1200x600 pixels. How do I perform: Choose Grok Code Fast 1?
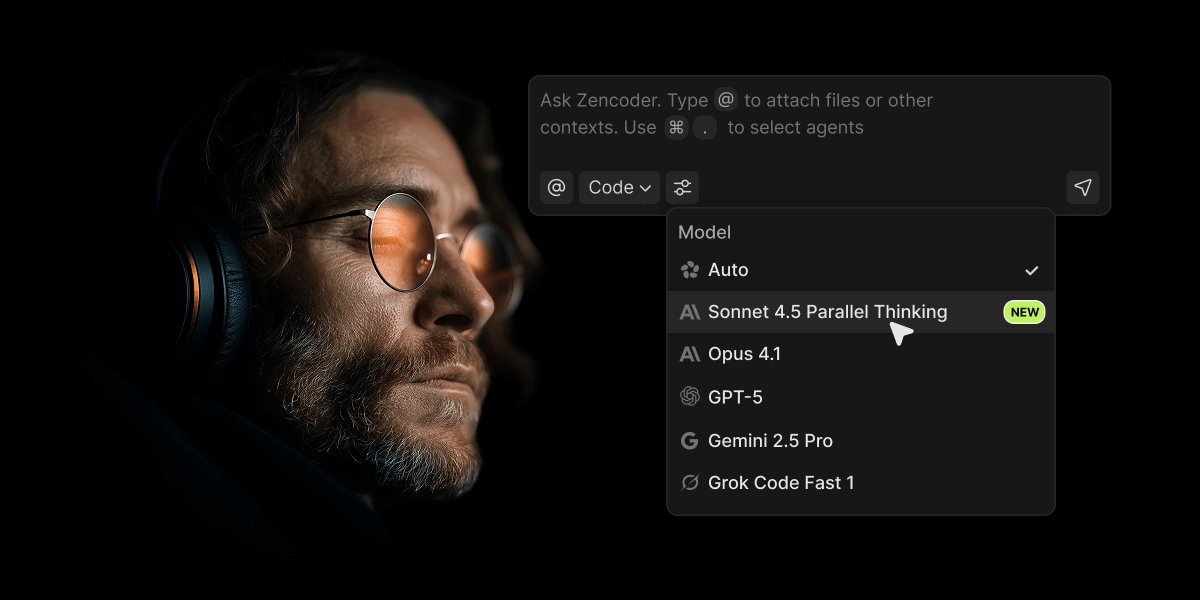[x=780, y=483]
